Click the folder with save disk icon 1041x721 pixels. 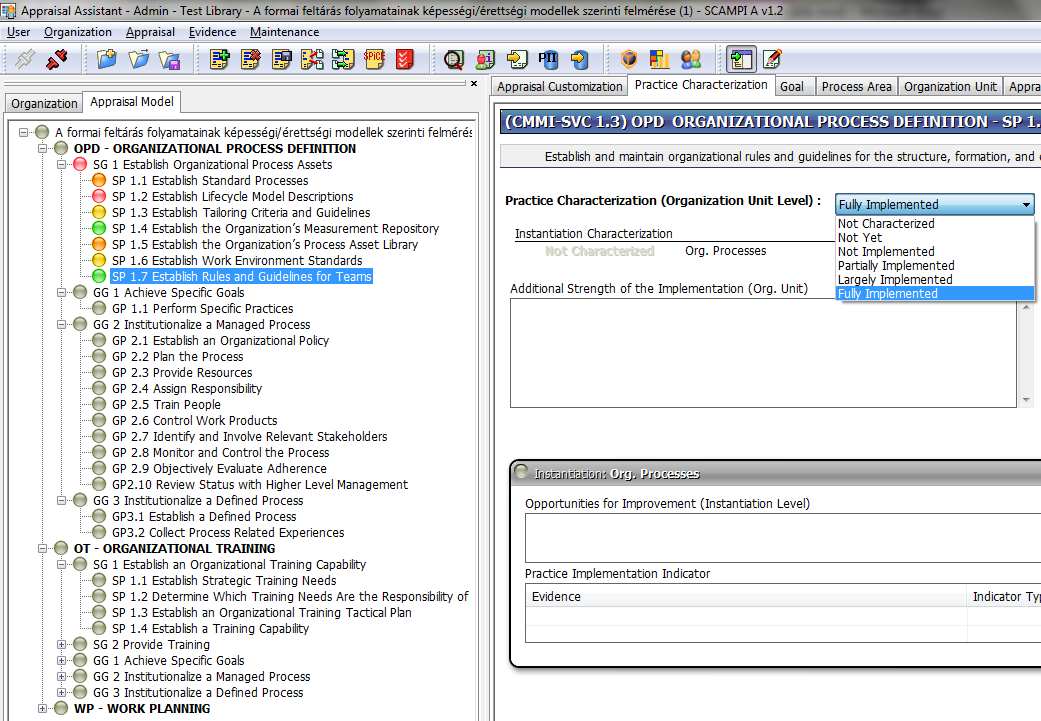coord(170,59)
